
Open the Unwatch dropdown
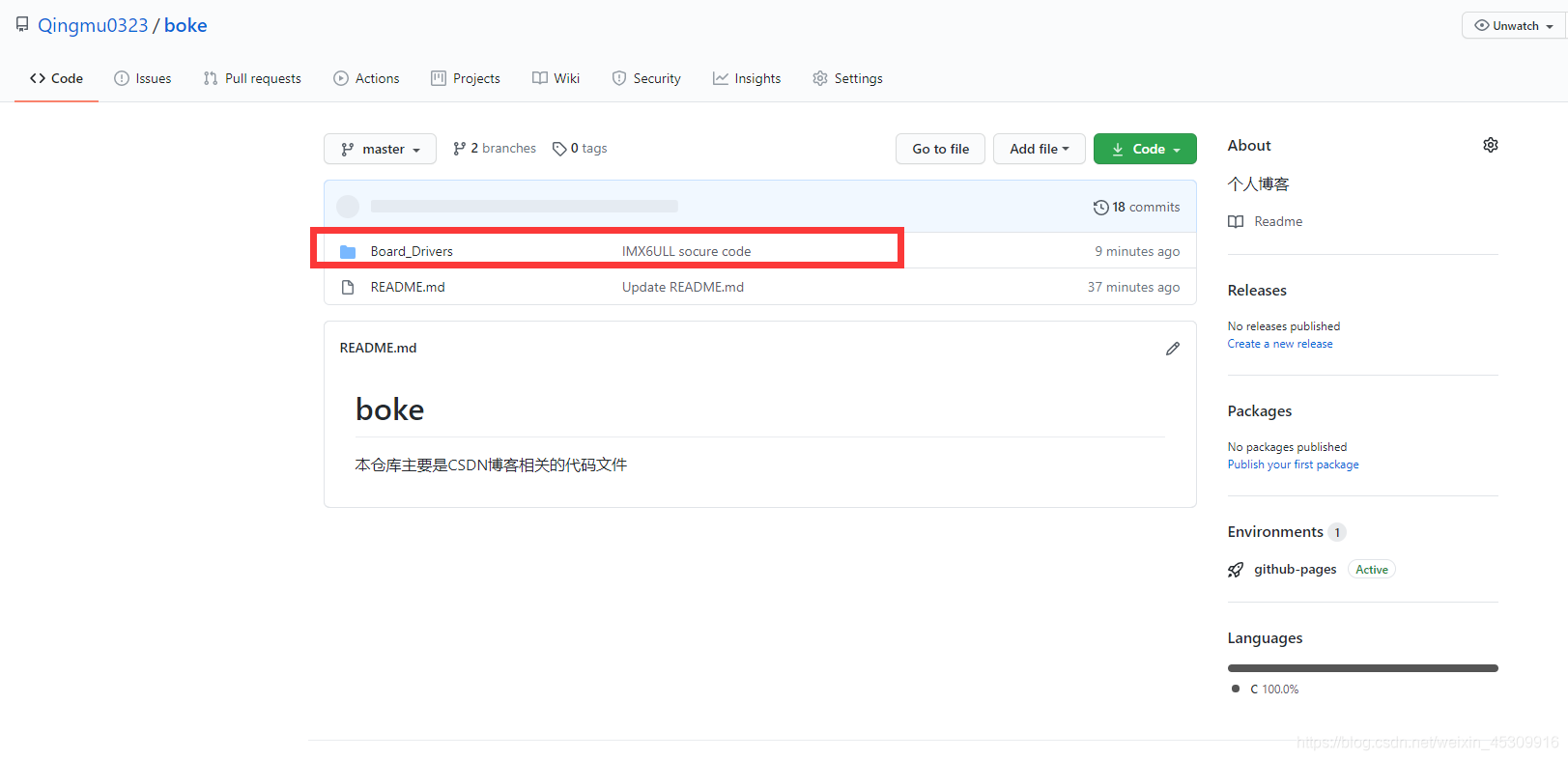pyautogui.click(x=1514, y=26)
